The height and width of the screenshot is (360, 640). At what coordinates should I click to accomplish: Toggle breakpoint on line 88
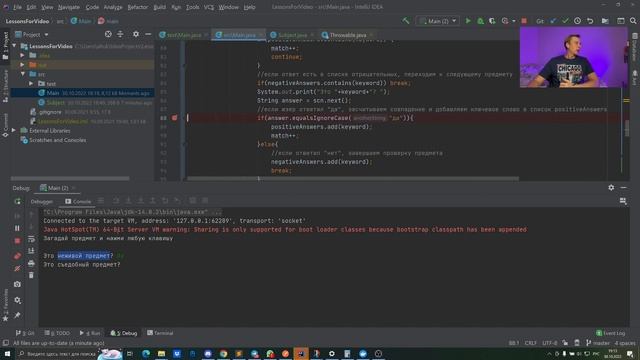[x=174, y=118]
